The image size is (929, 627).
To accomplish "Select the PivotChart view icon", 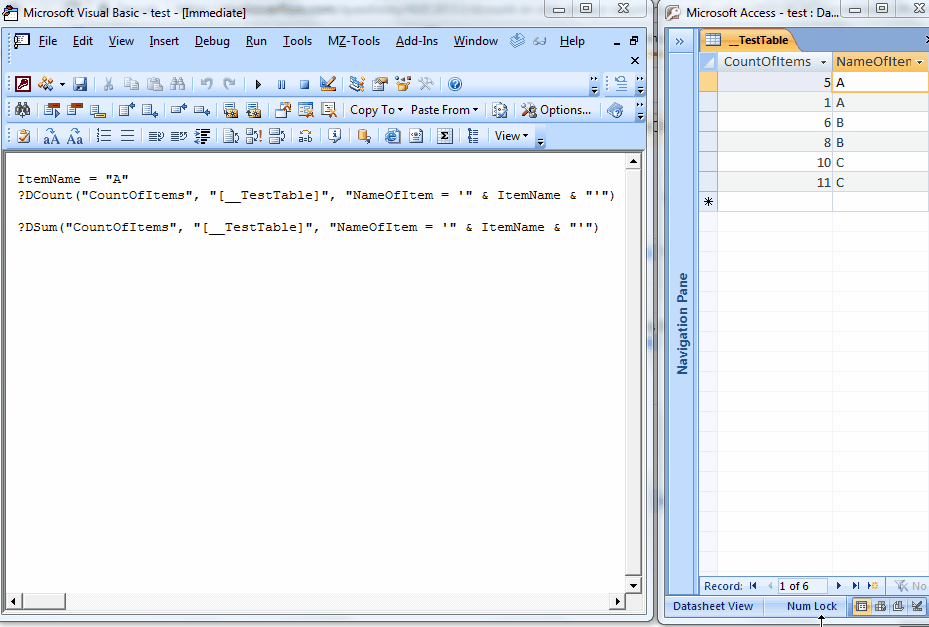I will pos(899,607).
